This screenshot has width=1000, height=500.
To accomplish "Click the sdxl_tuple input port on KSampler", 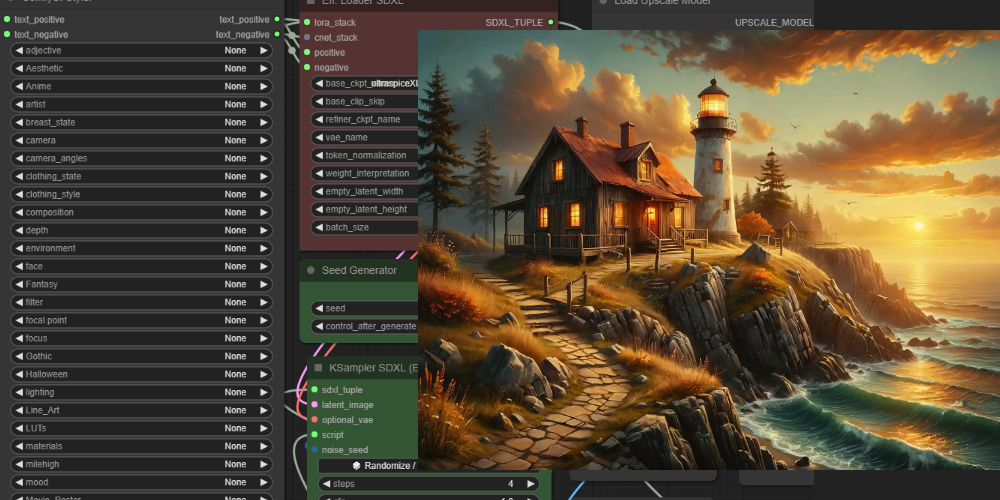I will tap(314, 390).
